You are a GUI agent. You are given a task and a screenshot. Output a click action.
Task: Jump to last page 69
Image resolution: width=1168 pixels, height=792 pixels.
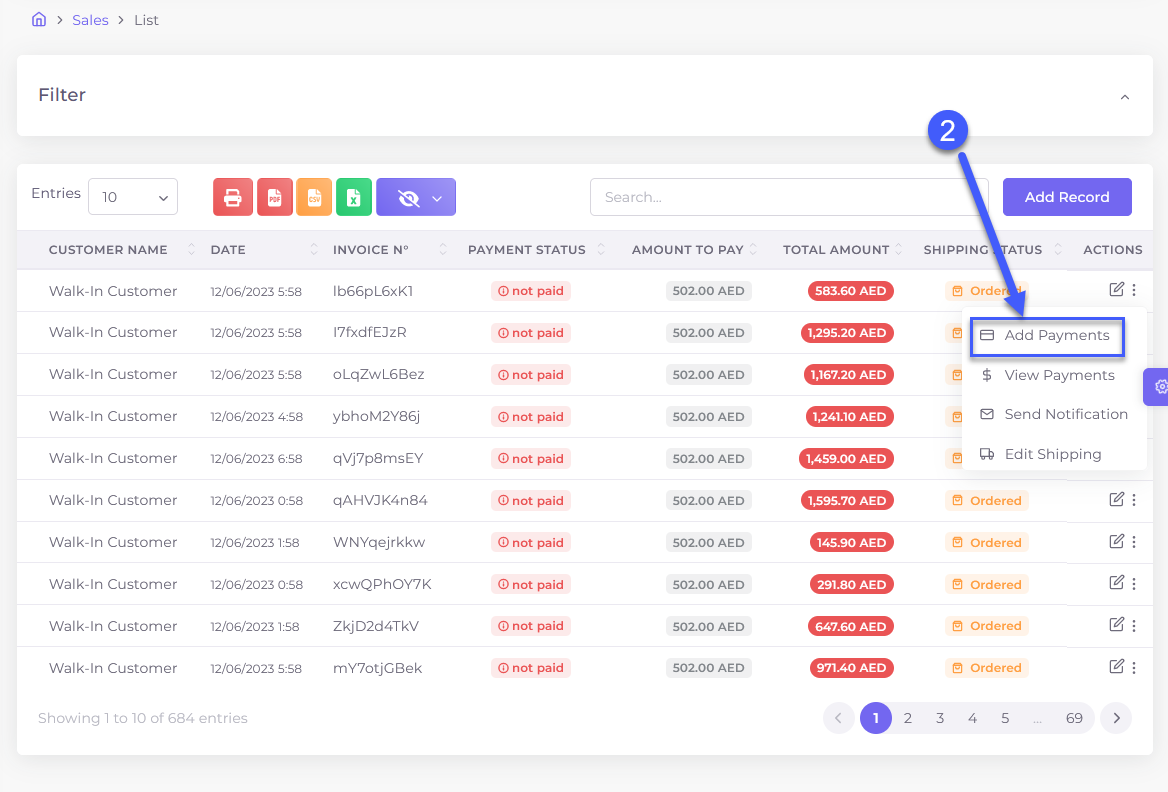point(1074,718)
